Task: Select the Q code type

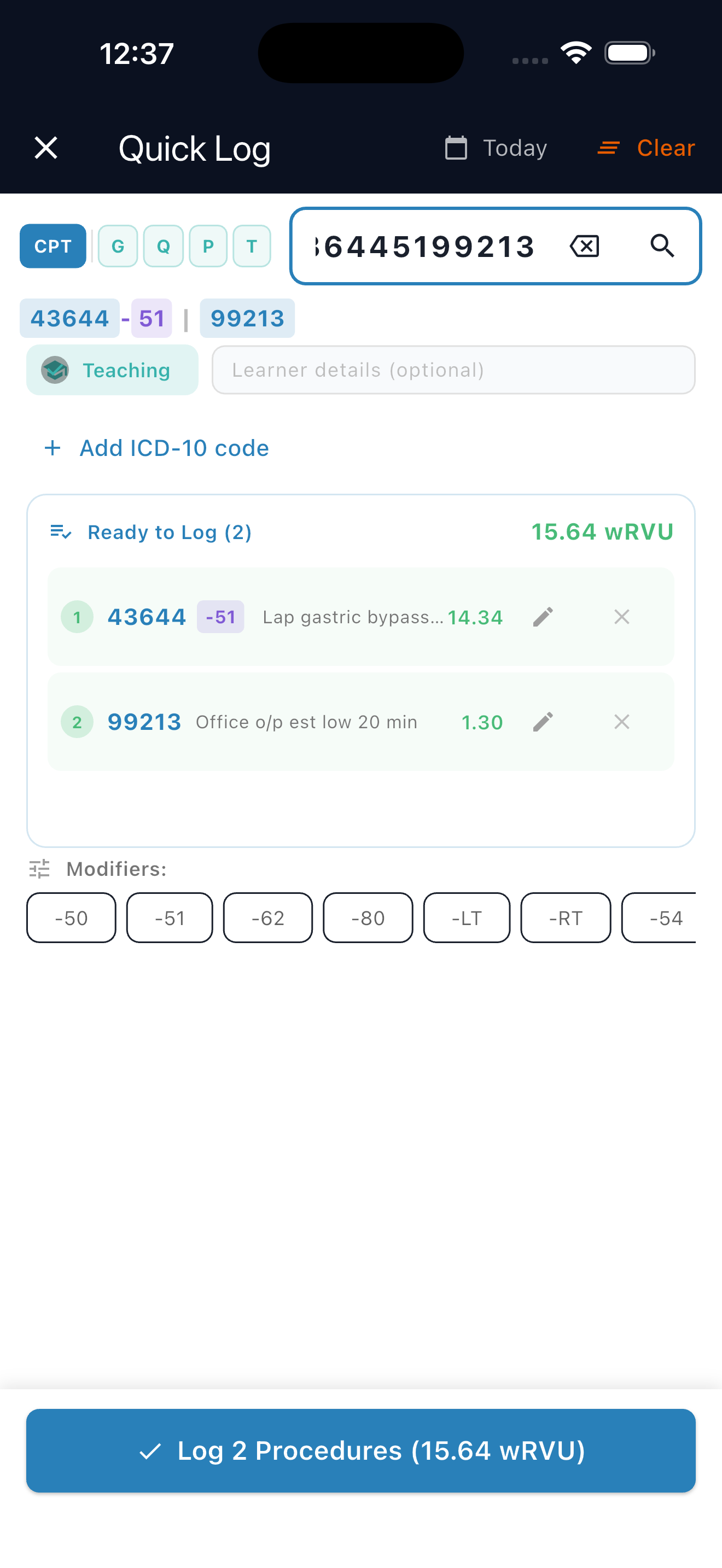Action: (x=163, y=246)
